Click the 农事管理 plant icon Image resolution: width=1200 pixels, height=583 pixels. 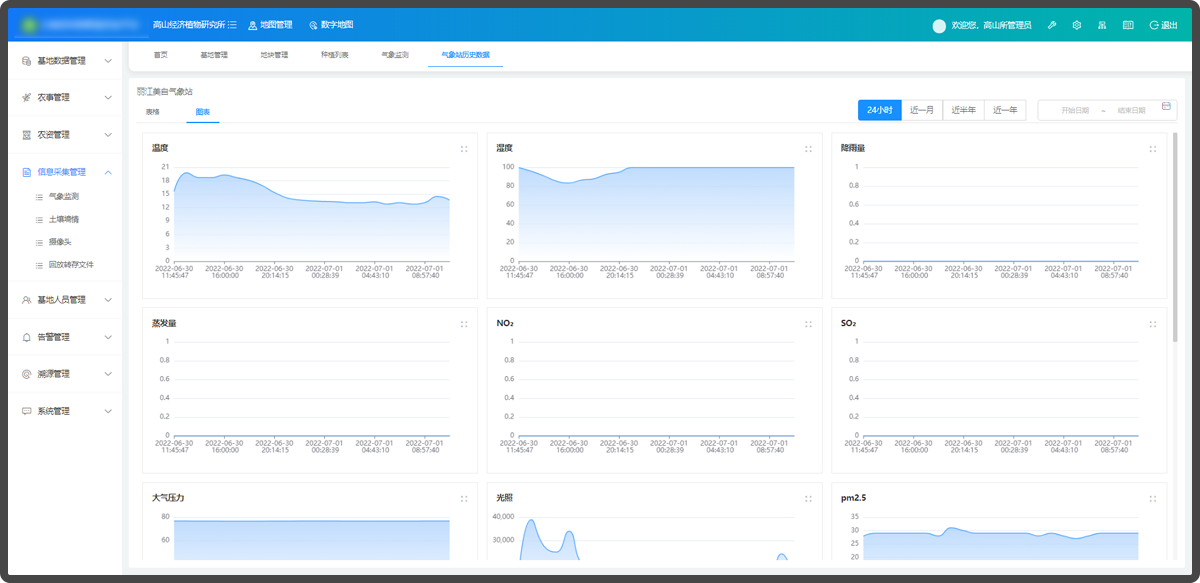pyautogui.click(x=27, y=98)
